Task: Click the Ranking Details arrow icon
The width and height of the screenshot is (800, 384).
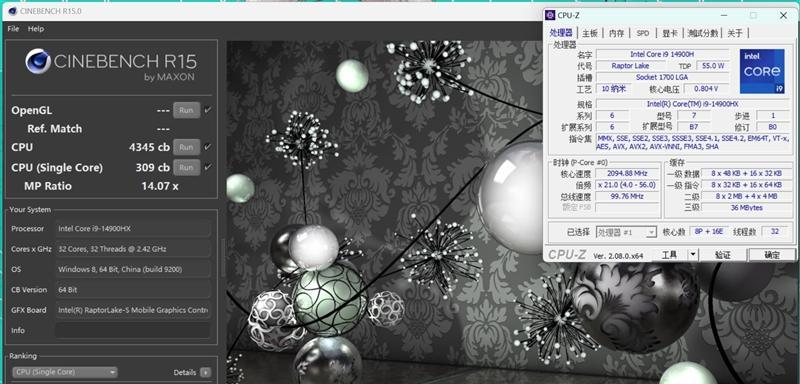Action: point(205,372)
